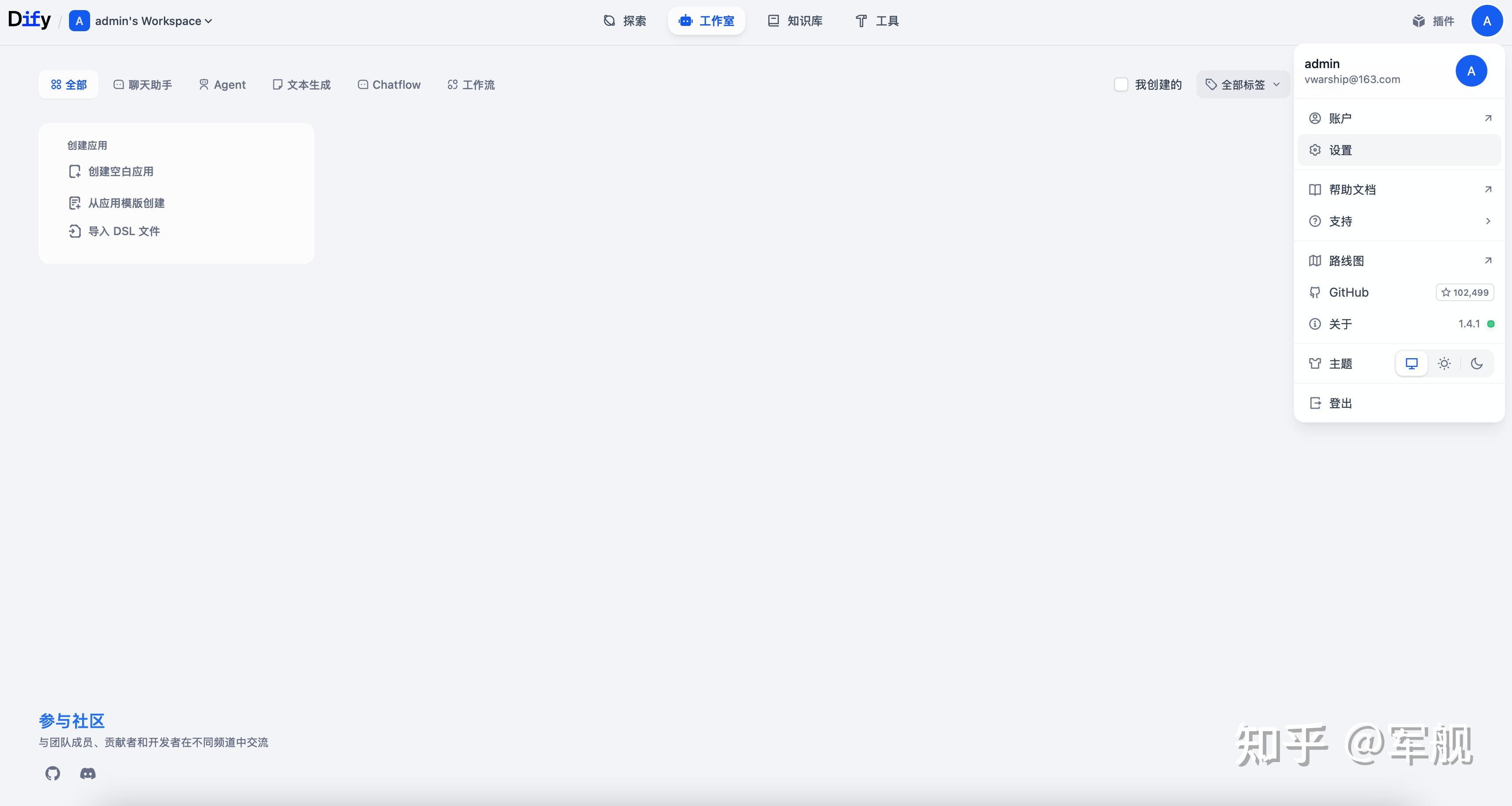Click the GitHub icon in community footer
Screen dimensions: 1512x806
(x=53, y=773)
